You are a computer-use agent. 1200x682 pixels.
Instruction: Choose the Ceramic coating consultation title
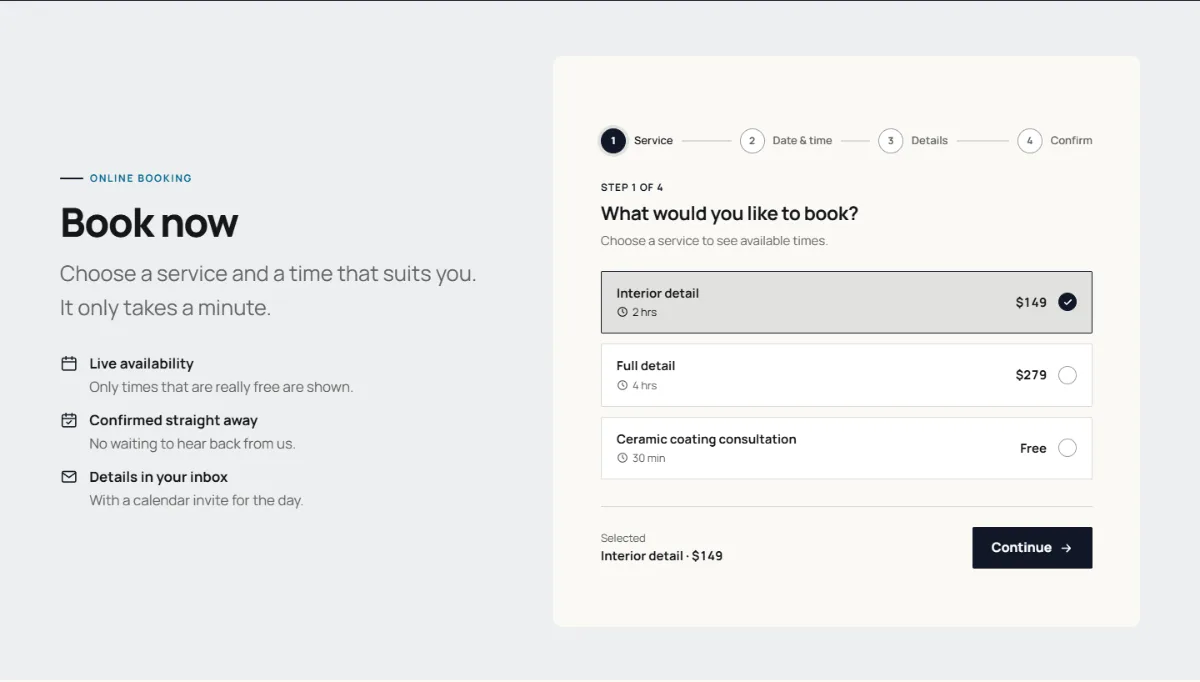tap(706, 439)
